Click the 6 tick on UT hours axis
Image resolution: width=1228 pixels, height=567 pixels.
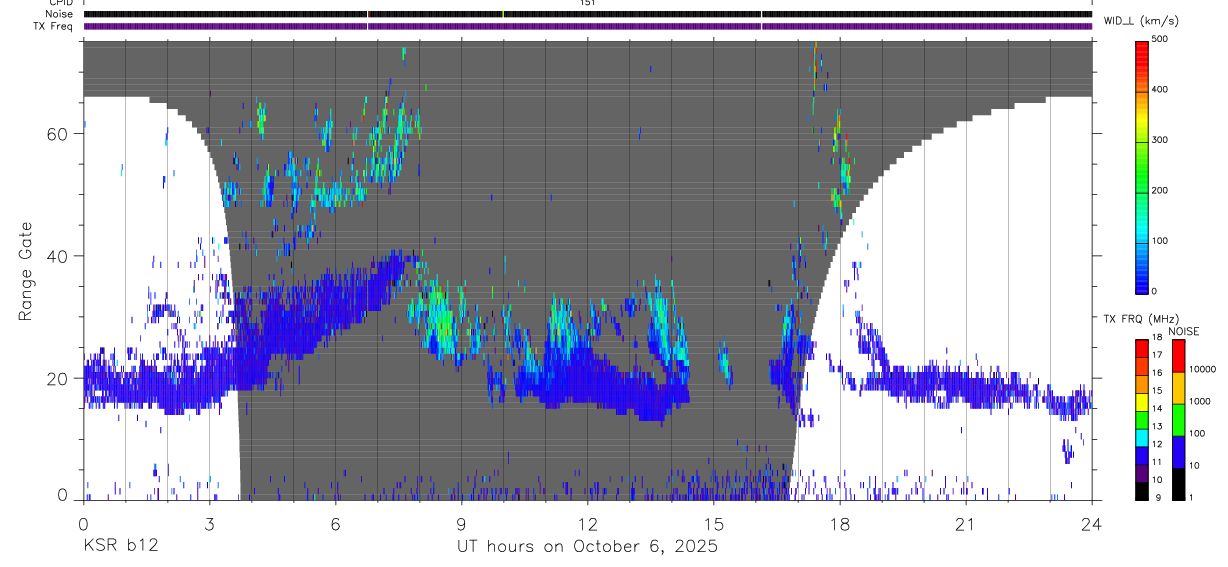click(x=335, y=524)
